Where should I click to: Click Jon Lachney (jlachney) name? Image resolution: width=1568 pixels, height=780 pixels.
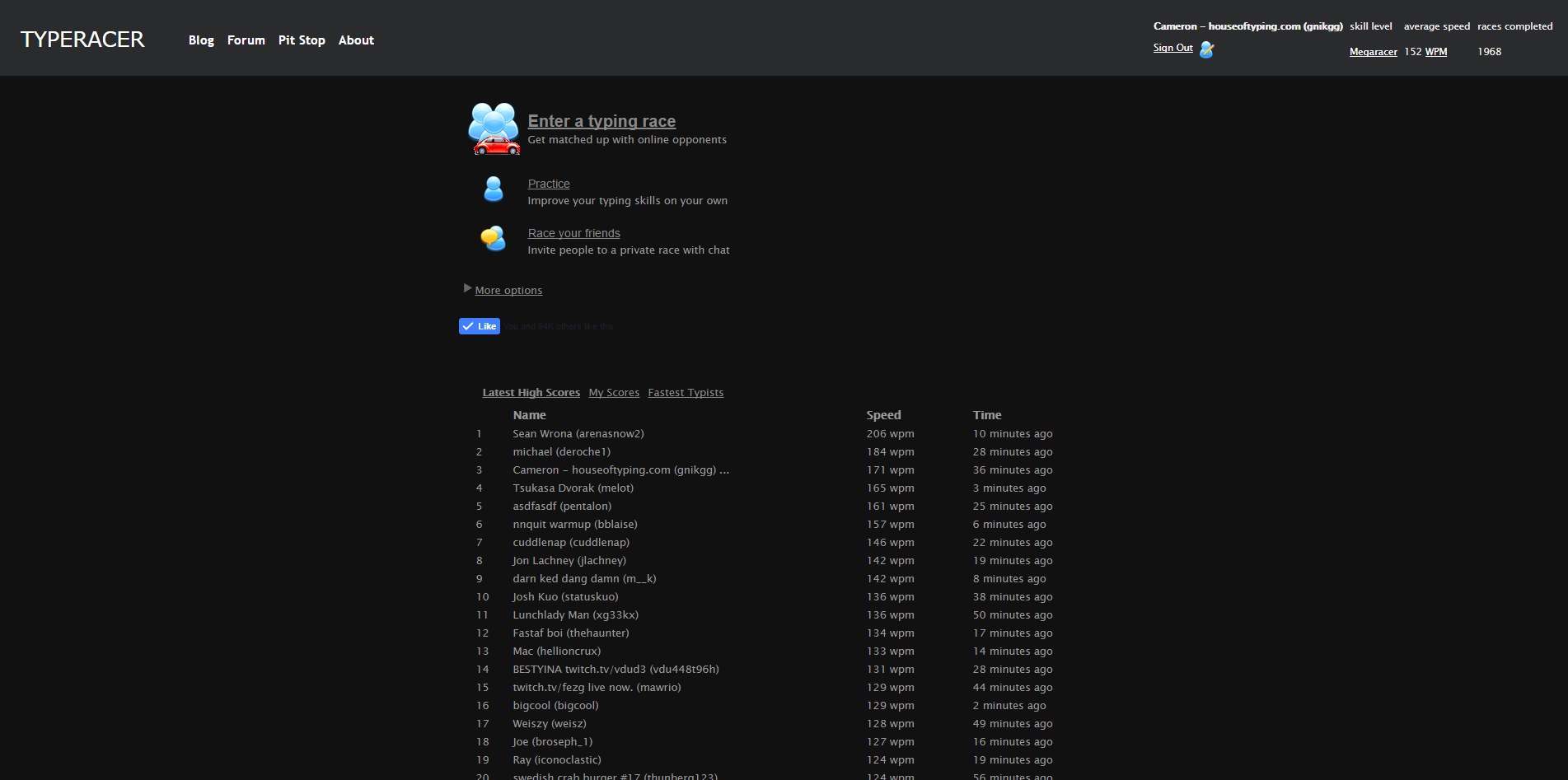(x=569, y=561)
